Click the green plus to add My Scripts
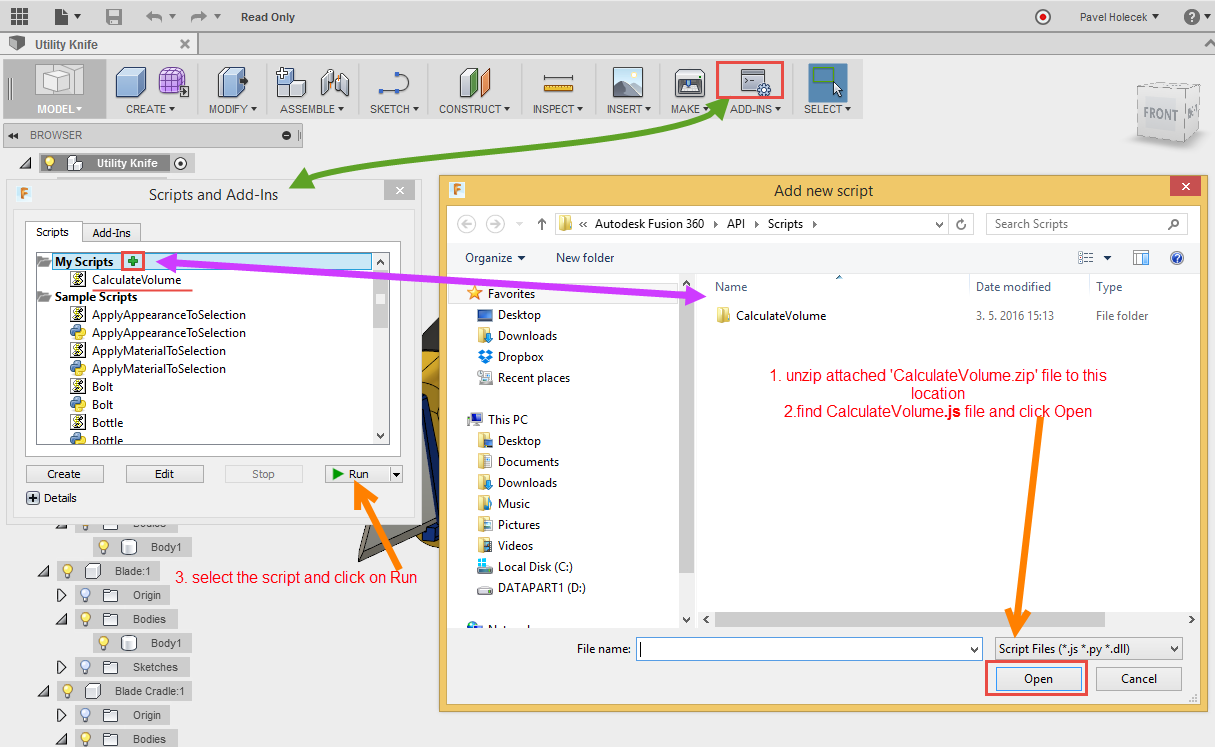This screenshot has width=1215, height=747. pos(132,261)
